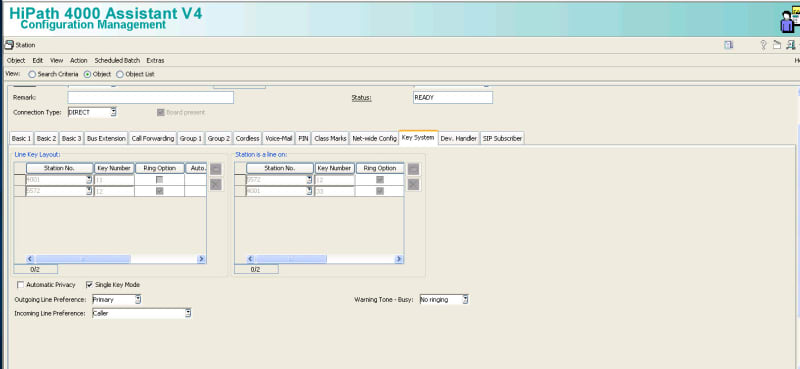The height and width of the screenshot is (369, 800).
Task: Open the Outgoing Line Preference dropdown
Action: [138, 300]
